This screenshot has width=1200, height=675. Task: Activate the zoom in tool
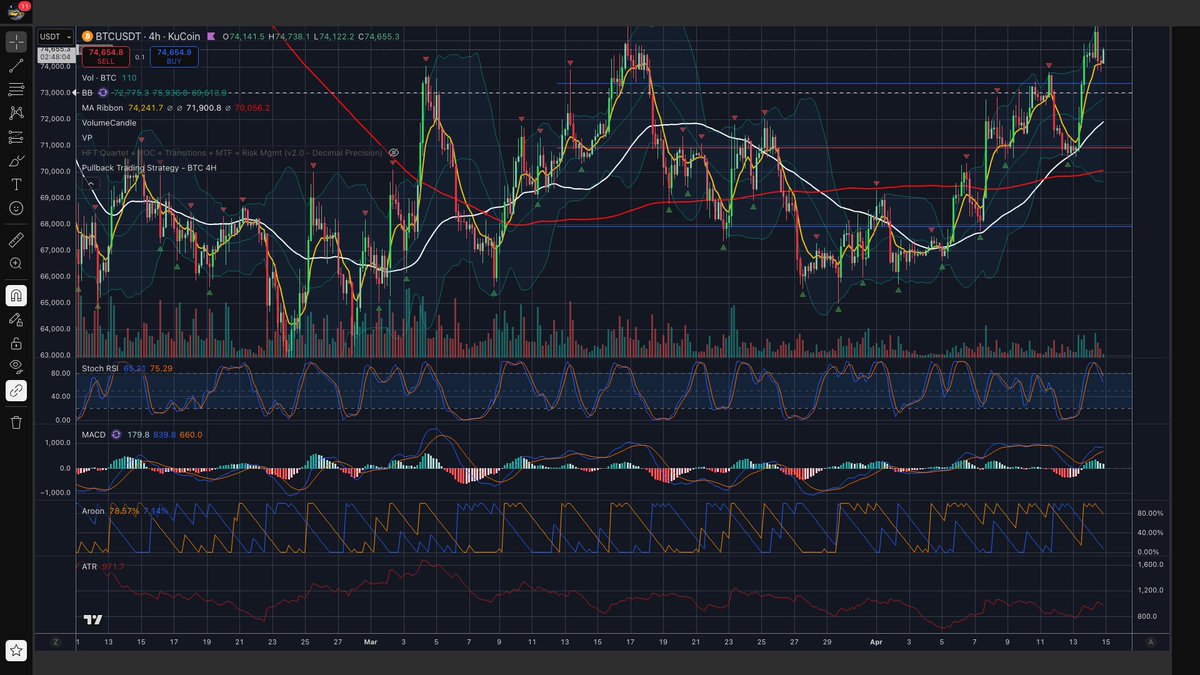point(16,263)
